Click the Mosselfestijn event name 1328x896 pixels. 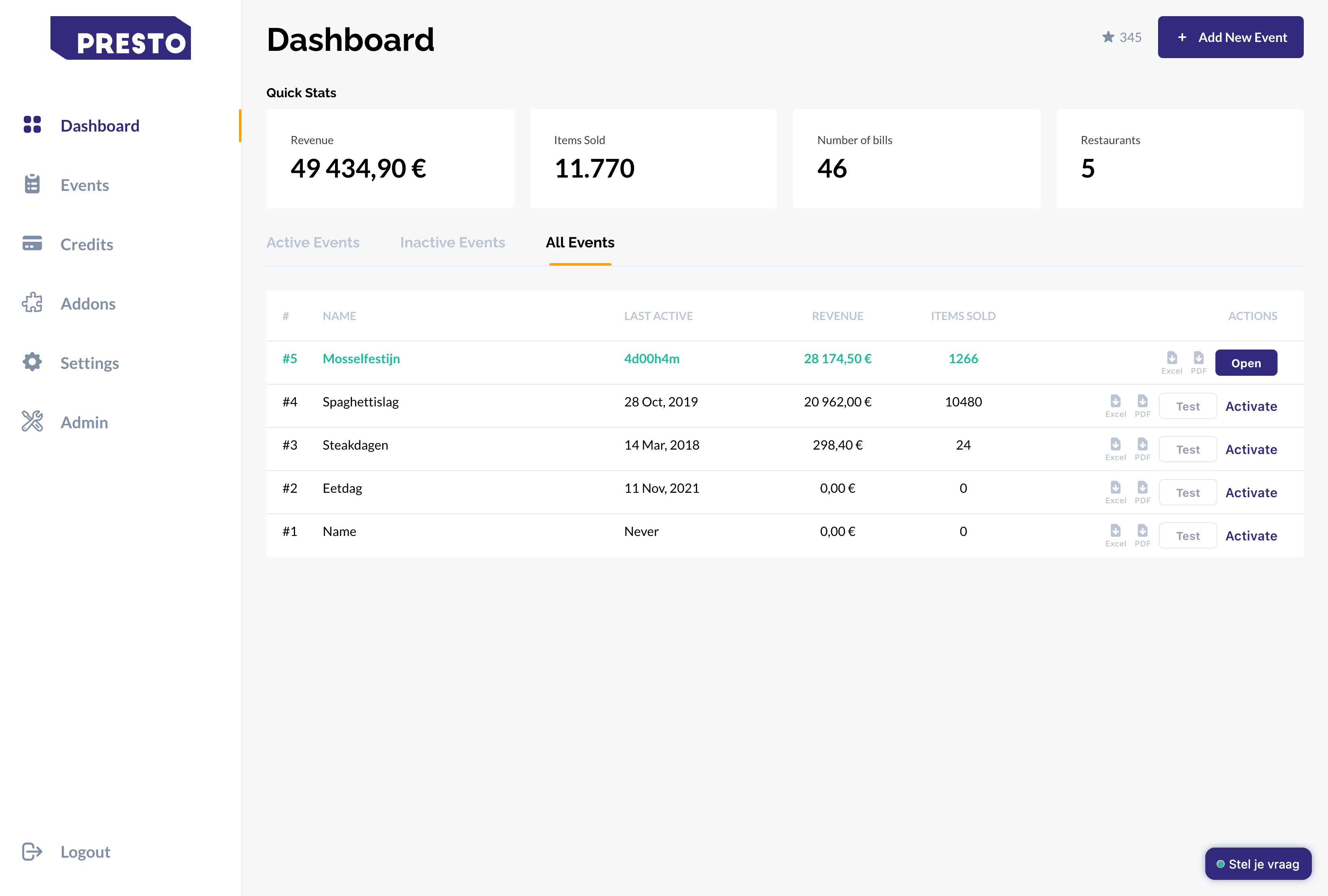[x=361, y=358]
